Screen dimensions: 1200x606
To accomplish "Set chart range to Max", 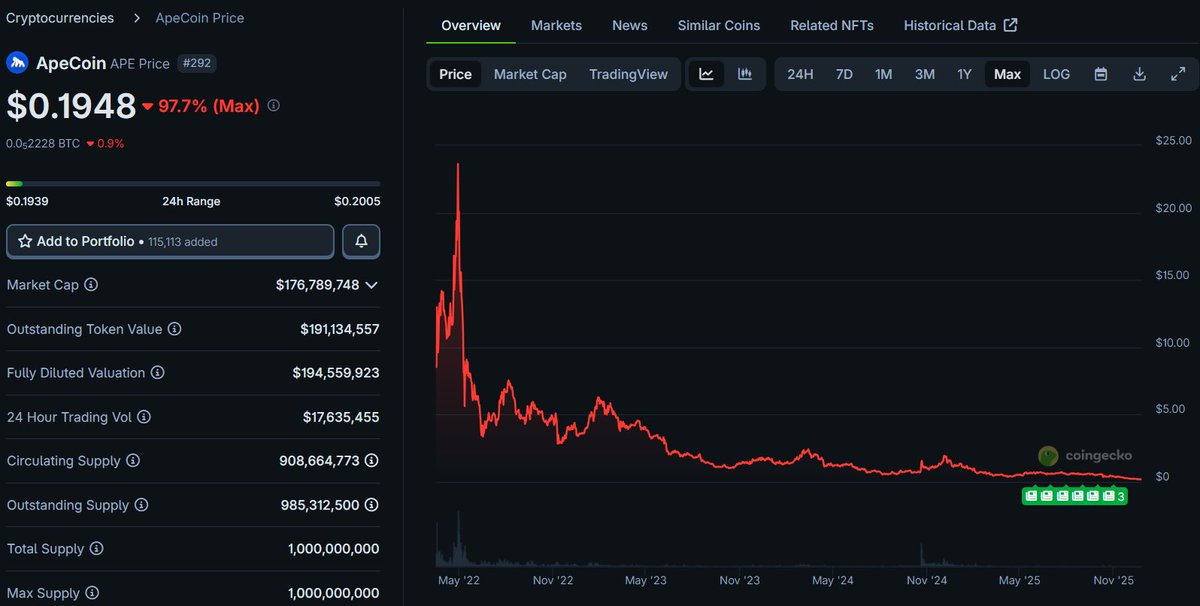I will pyautogui.click(x=1007, y=74).
